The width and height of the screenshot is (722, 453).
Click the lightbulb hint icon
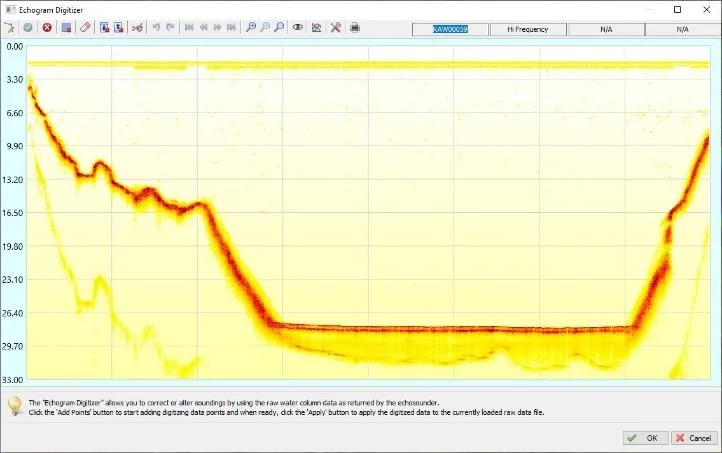click(15, 406)
